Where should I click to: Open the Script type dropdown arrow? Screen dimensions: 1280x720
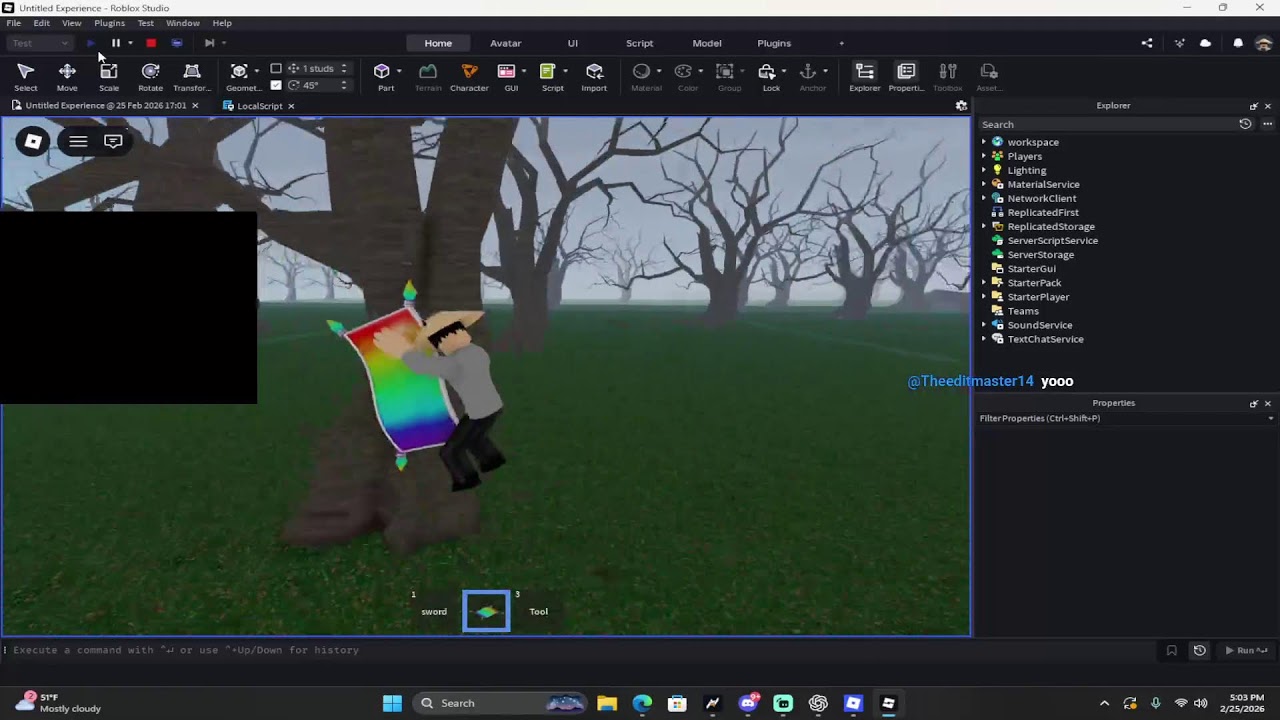[565, 71]
